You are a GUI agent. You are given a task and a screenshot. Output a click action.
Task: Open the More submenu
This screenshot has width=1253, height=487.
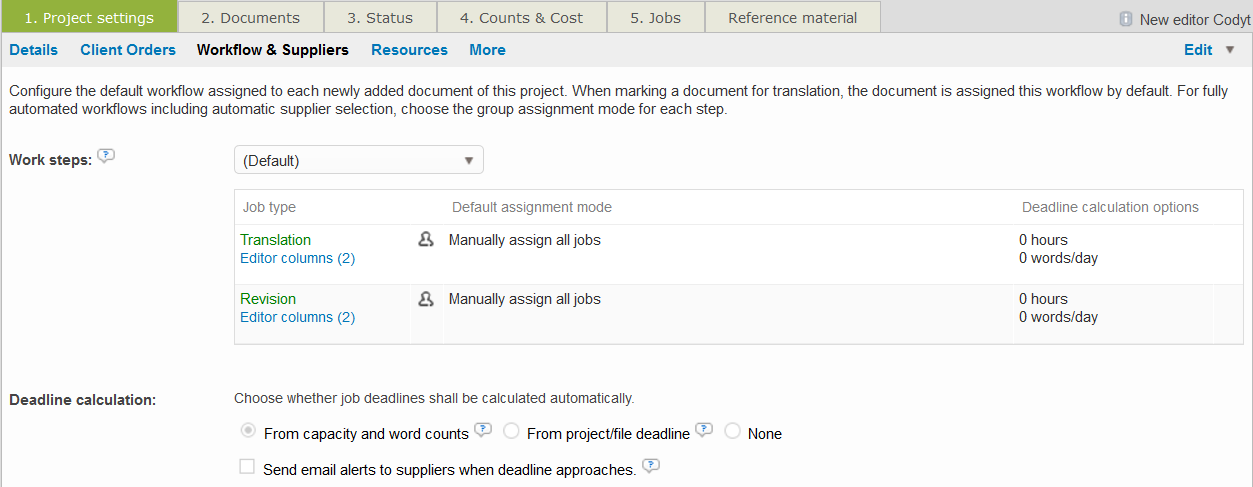pyautogui.click(x=487, y=50)
